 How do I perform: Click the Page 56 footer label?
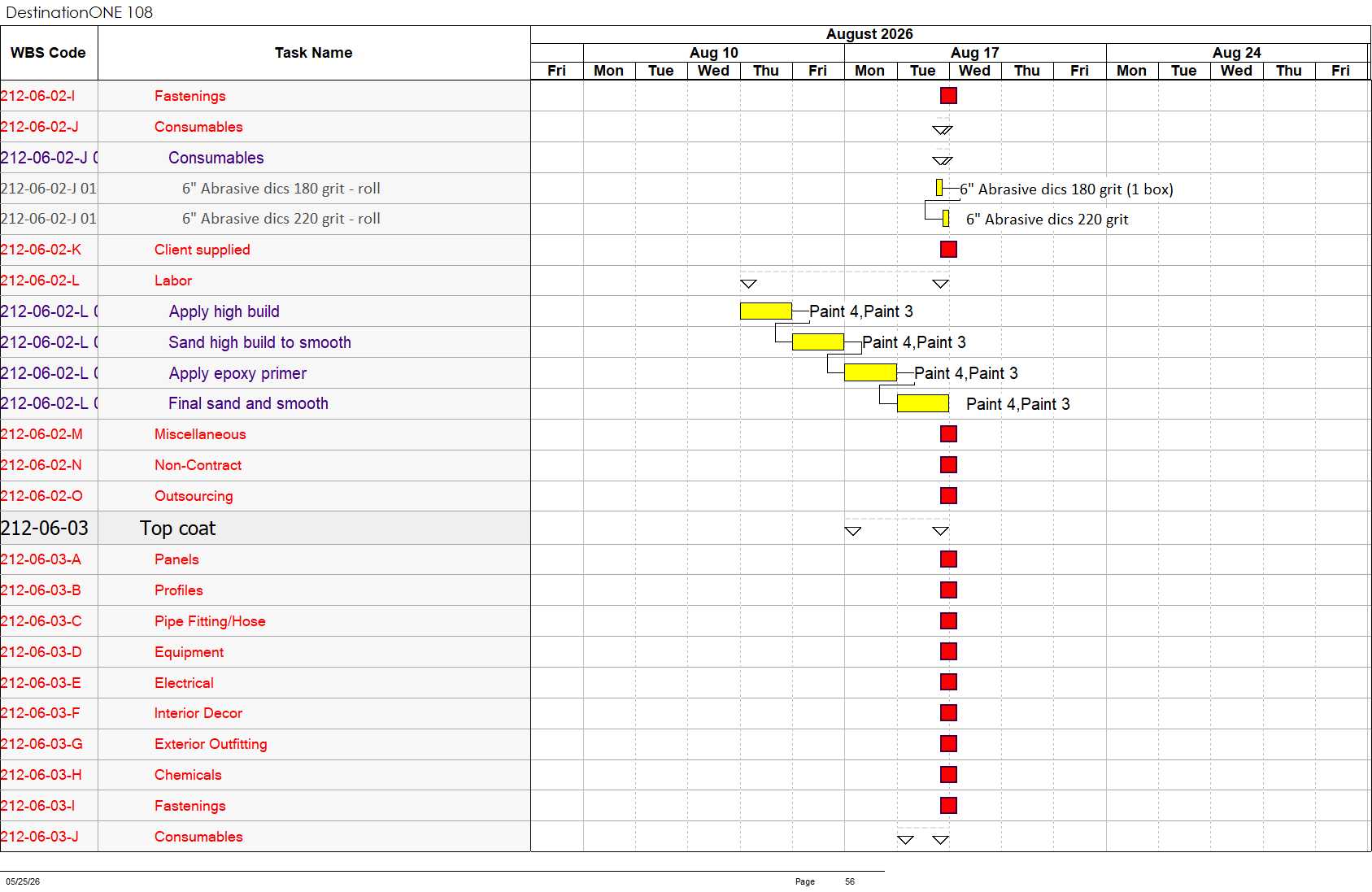[825, 881]
